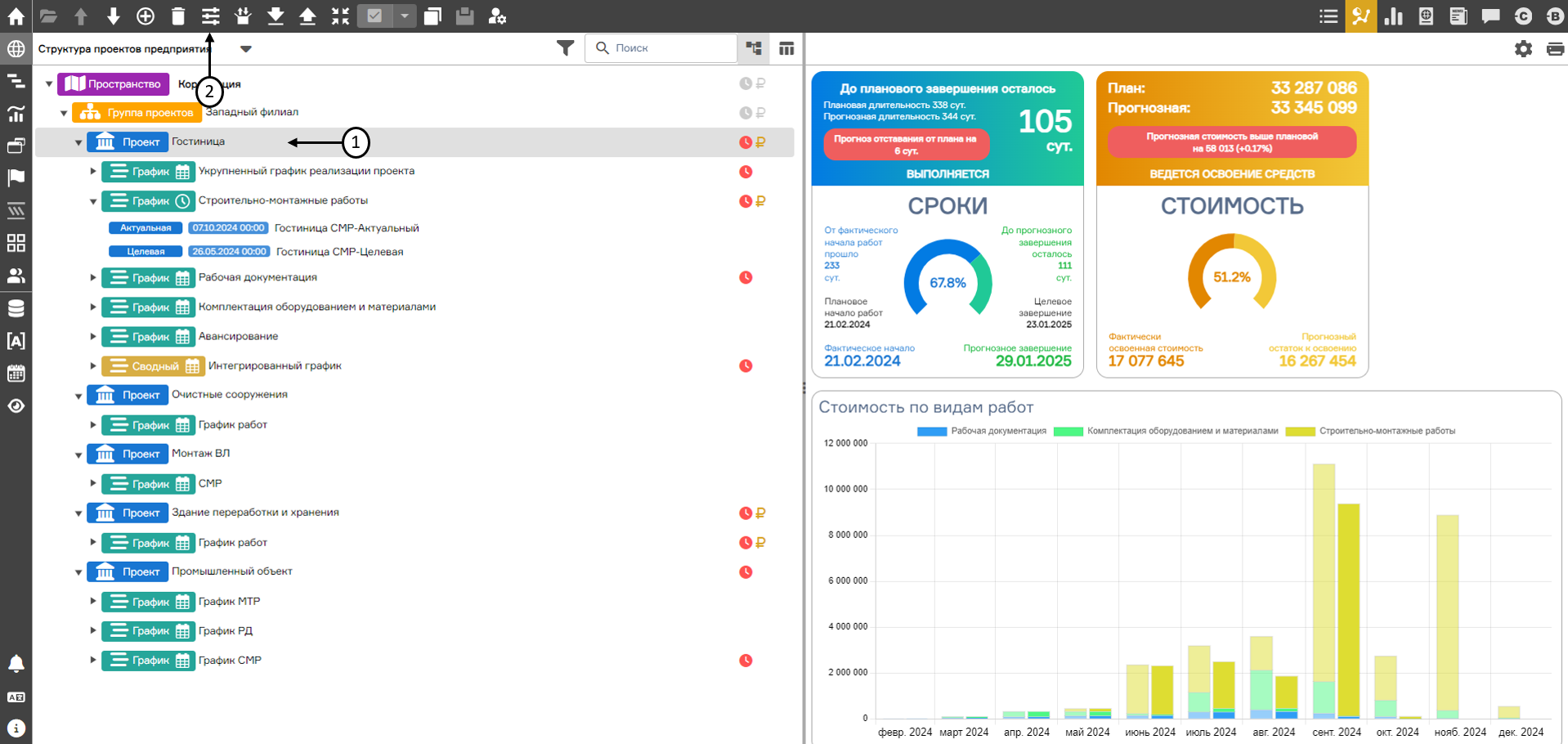Click the circled B icon at top right
The image size is (1568, 744).
click(1555, 16)
